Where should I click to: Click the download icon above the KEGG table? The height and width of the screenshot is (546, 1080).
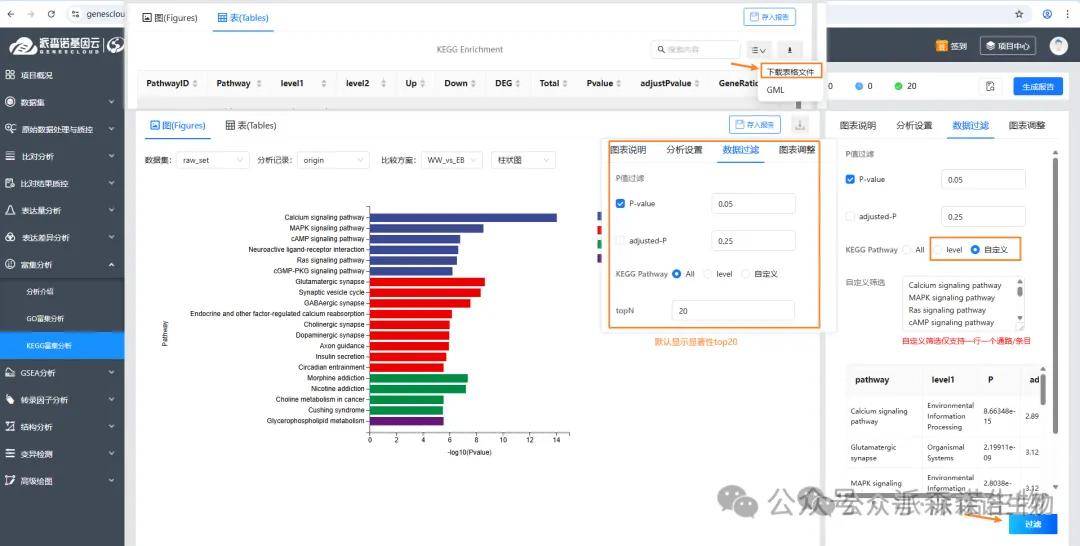pyautogui.click(x=789, y=49)
